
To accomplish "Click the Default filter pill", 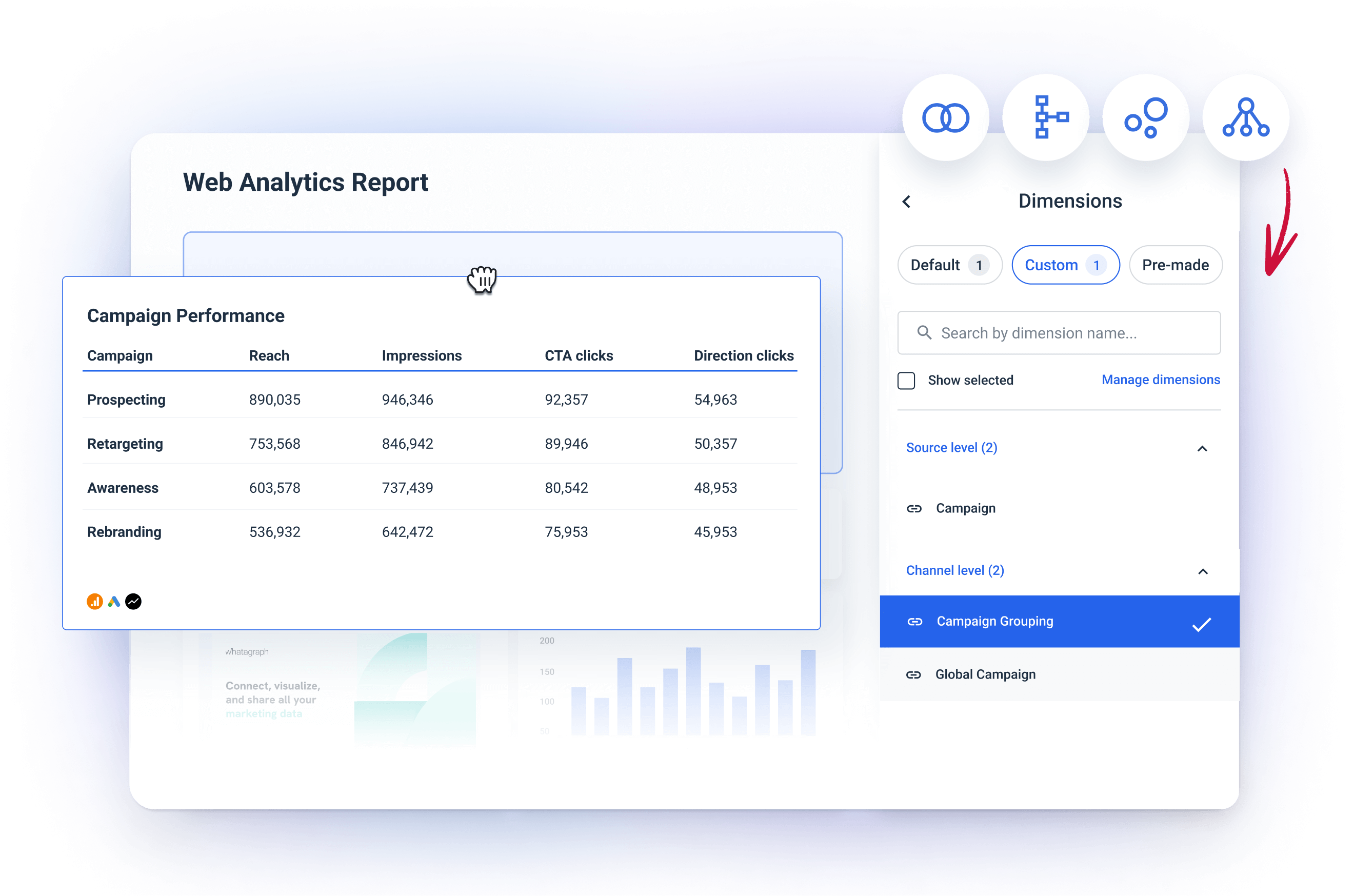I will point(949,265).
